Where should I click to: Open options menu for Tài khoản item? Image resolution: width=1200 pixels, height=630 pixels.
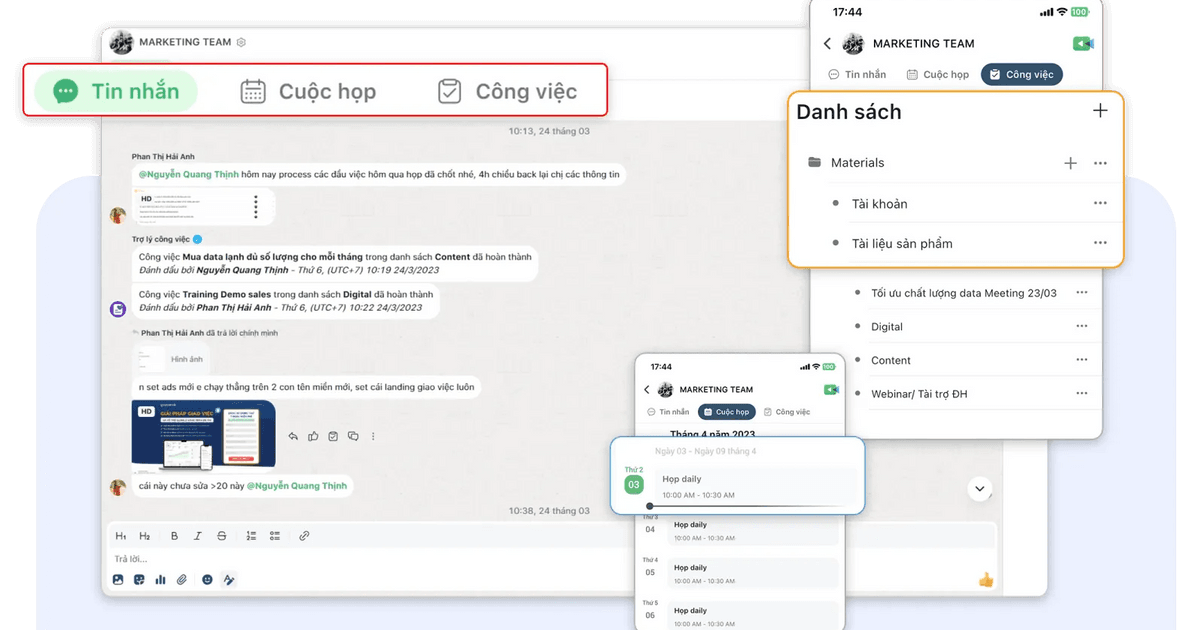1100,203
